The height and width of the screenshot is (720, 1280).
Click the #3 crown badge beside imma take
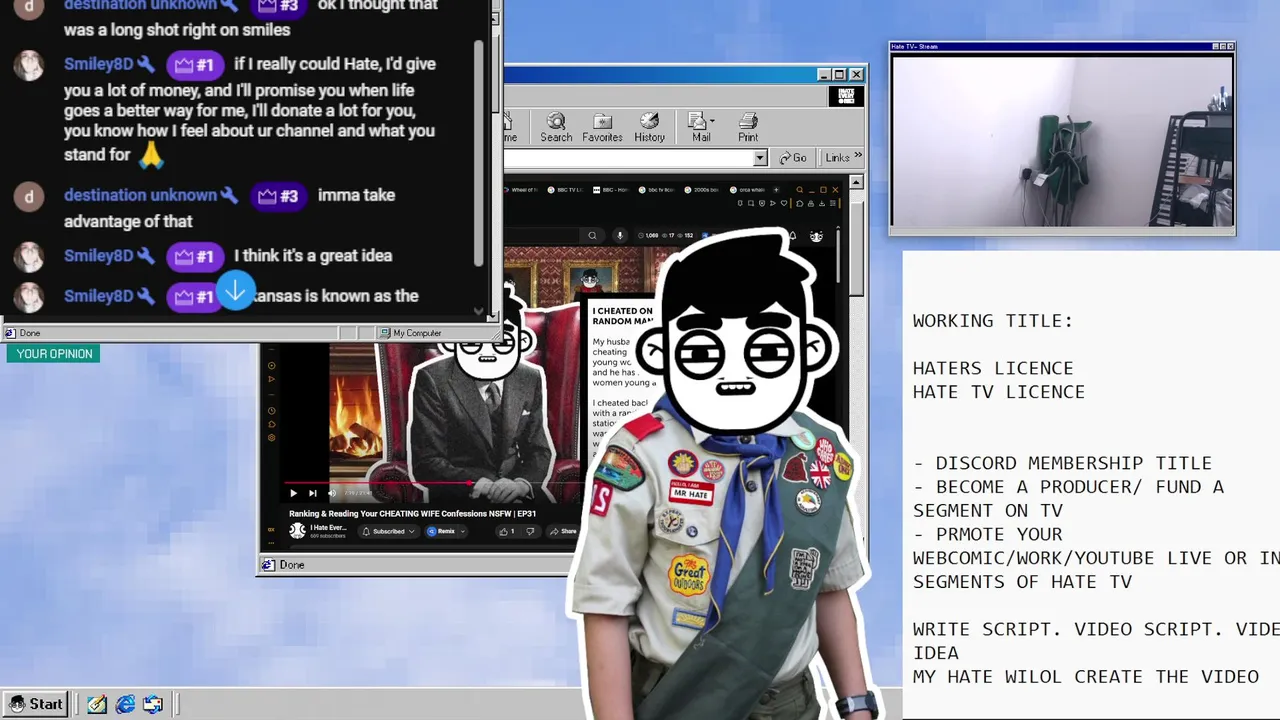click(278, 196)
